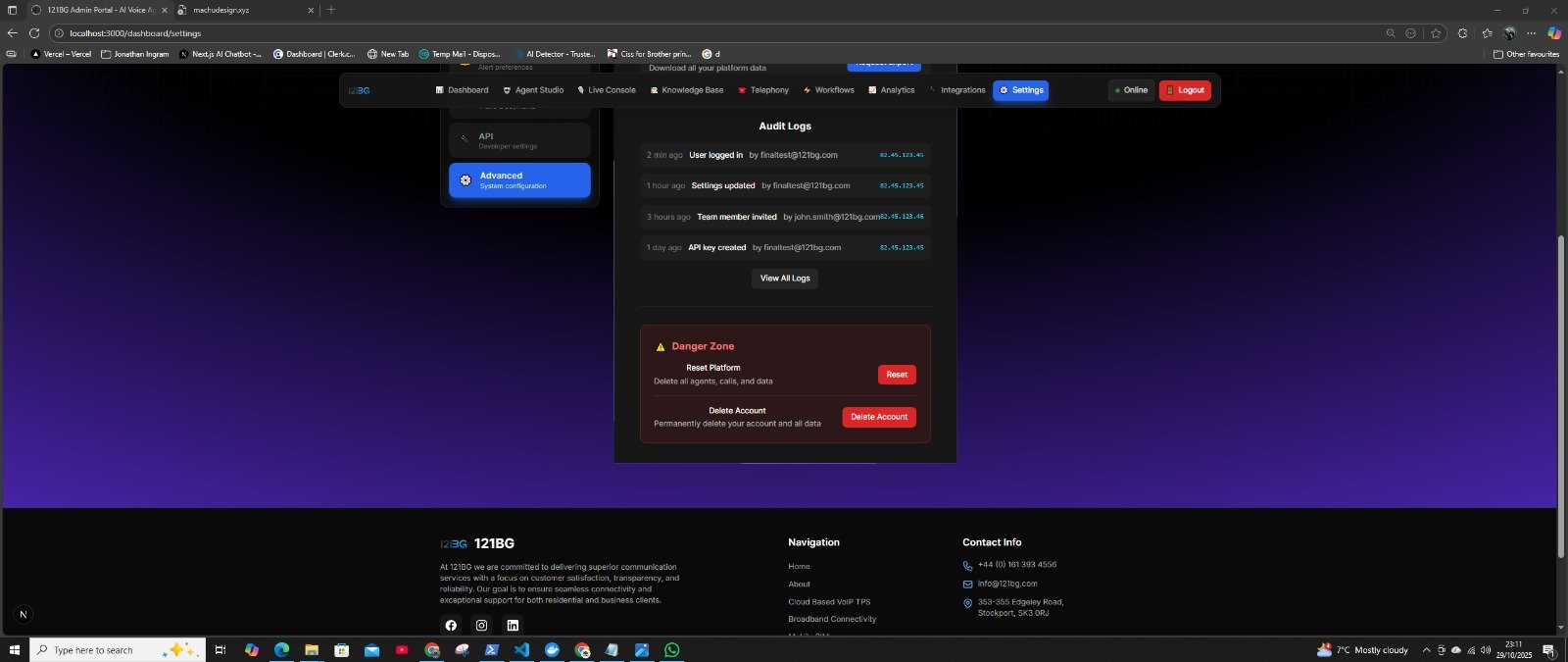Open WhatsApp from the taskbar

[671, 649]
